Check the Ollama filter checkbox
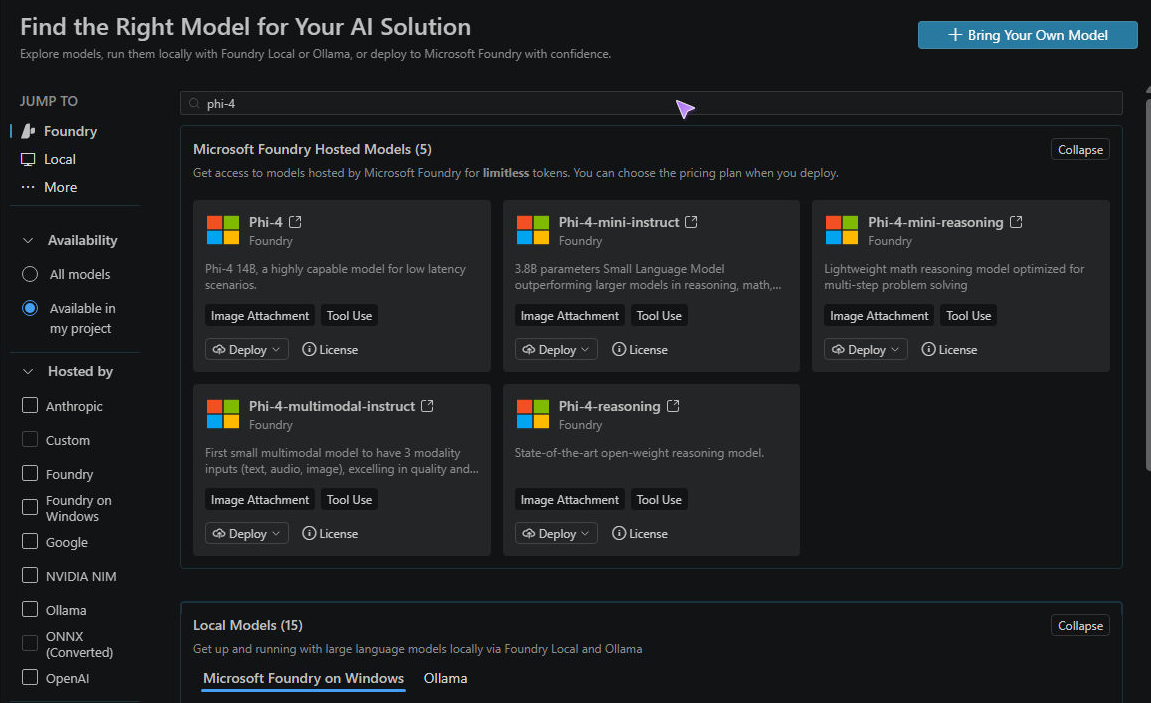This screenshot has width=1151, height=703. click(30, 609)
